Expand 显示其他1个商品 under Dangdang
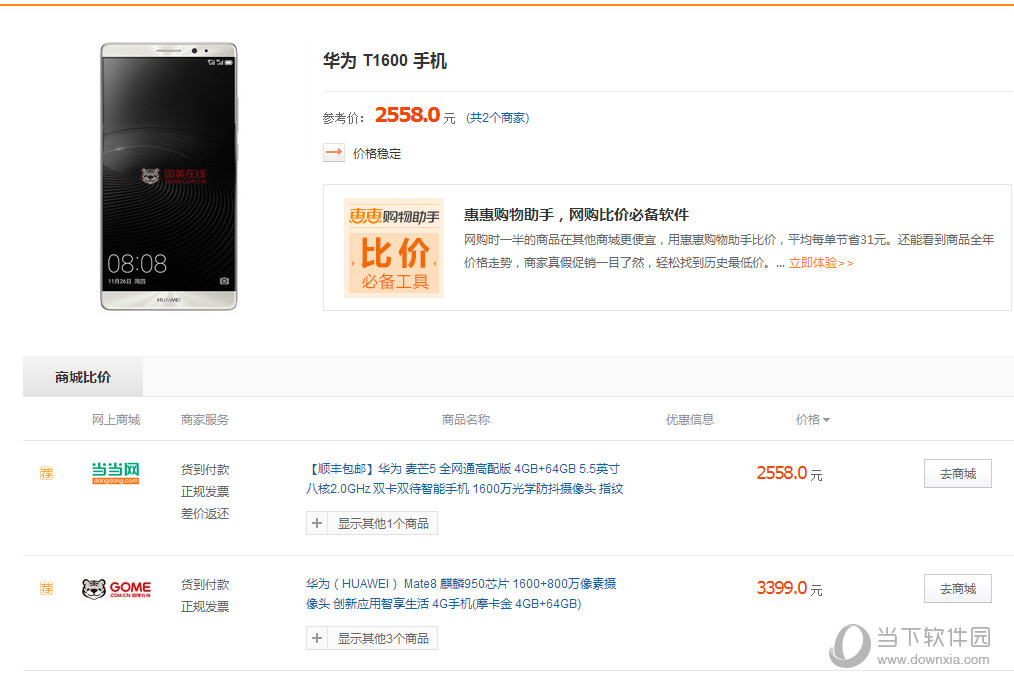 pyautogui.click(x=372, y=523)
